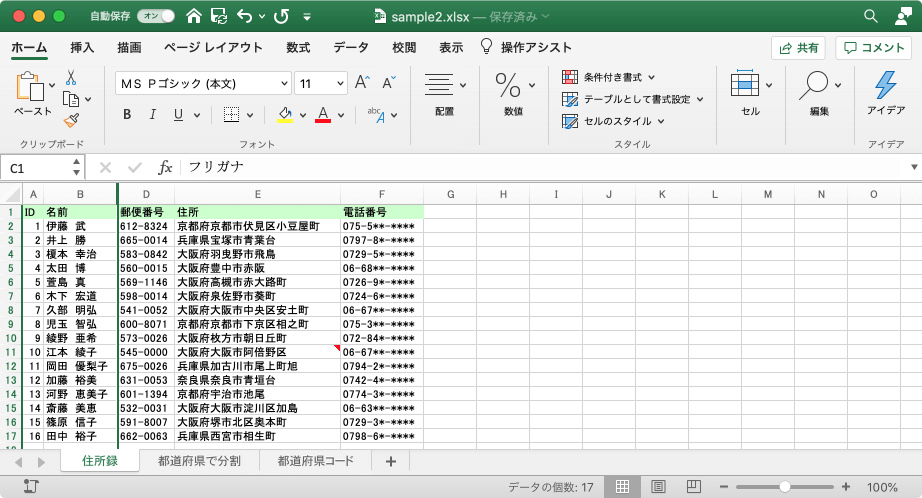922x498 pixels.
Task: Open the font name dropdown
Action: (285, 83)
